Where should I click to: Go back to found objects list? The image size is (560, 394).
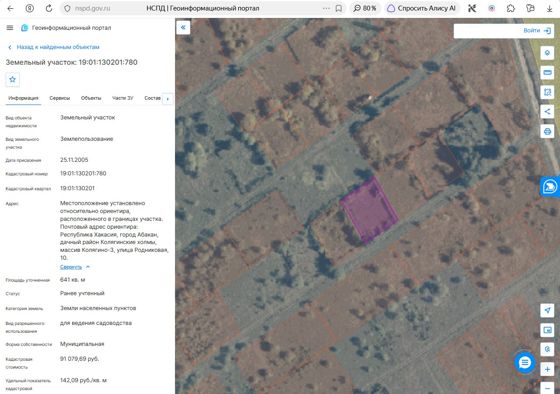(54, 47)
